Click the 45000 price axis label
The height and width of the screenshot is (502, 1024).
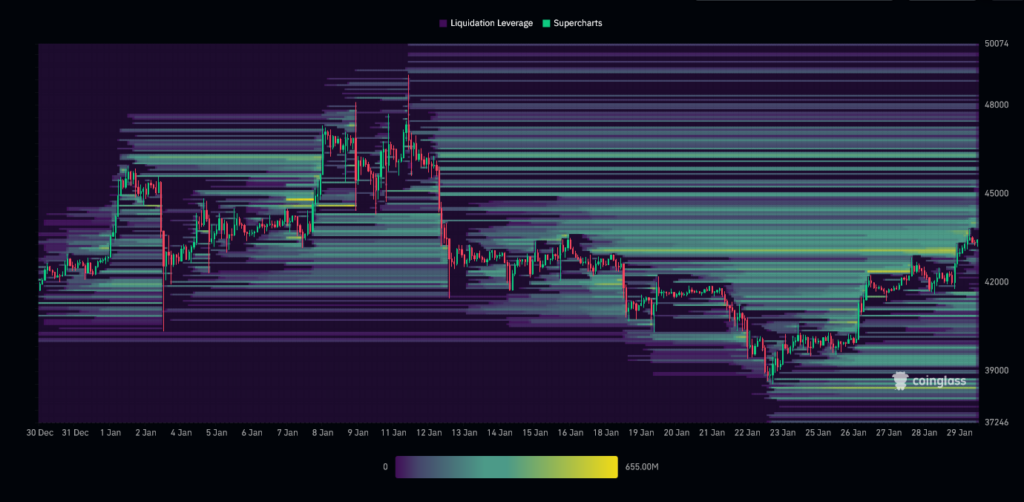coord(995,193)
